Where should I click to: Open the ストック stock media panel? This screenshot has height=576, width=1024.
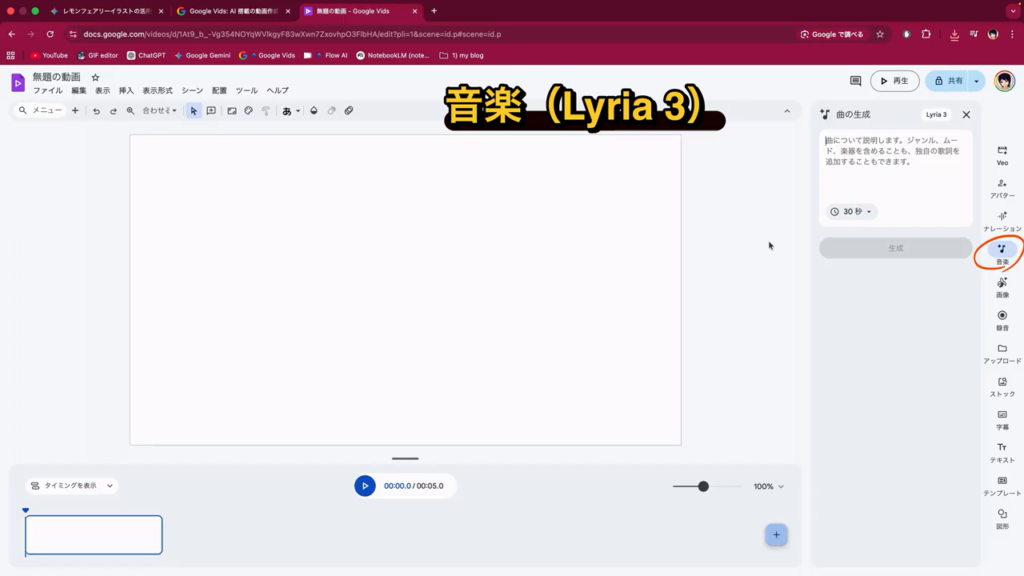click(1002, 385)
